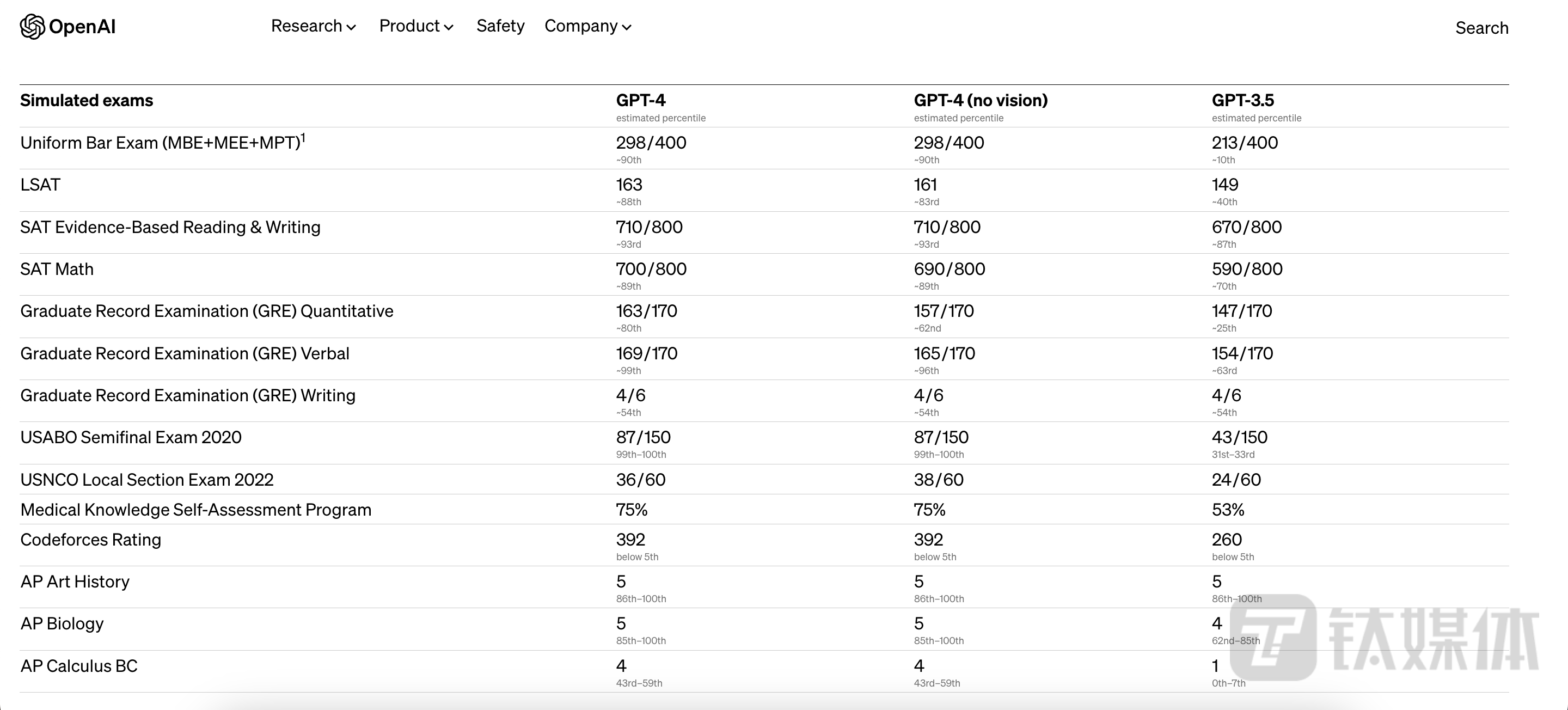Click the Simulated exams header
Image resolution: width=1568 pixels, height=710 pixels.
click(x=87, y=101)
